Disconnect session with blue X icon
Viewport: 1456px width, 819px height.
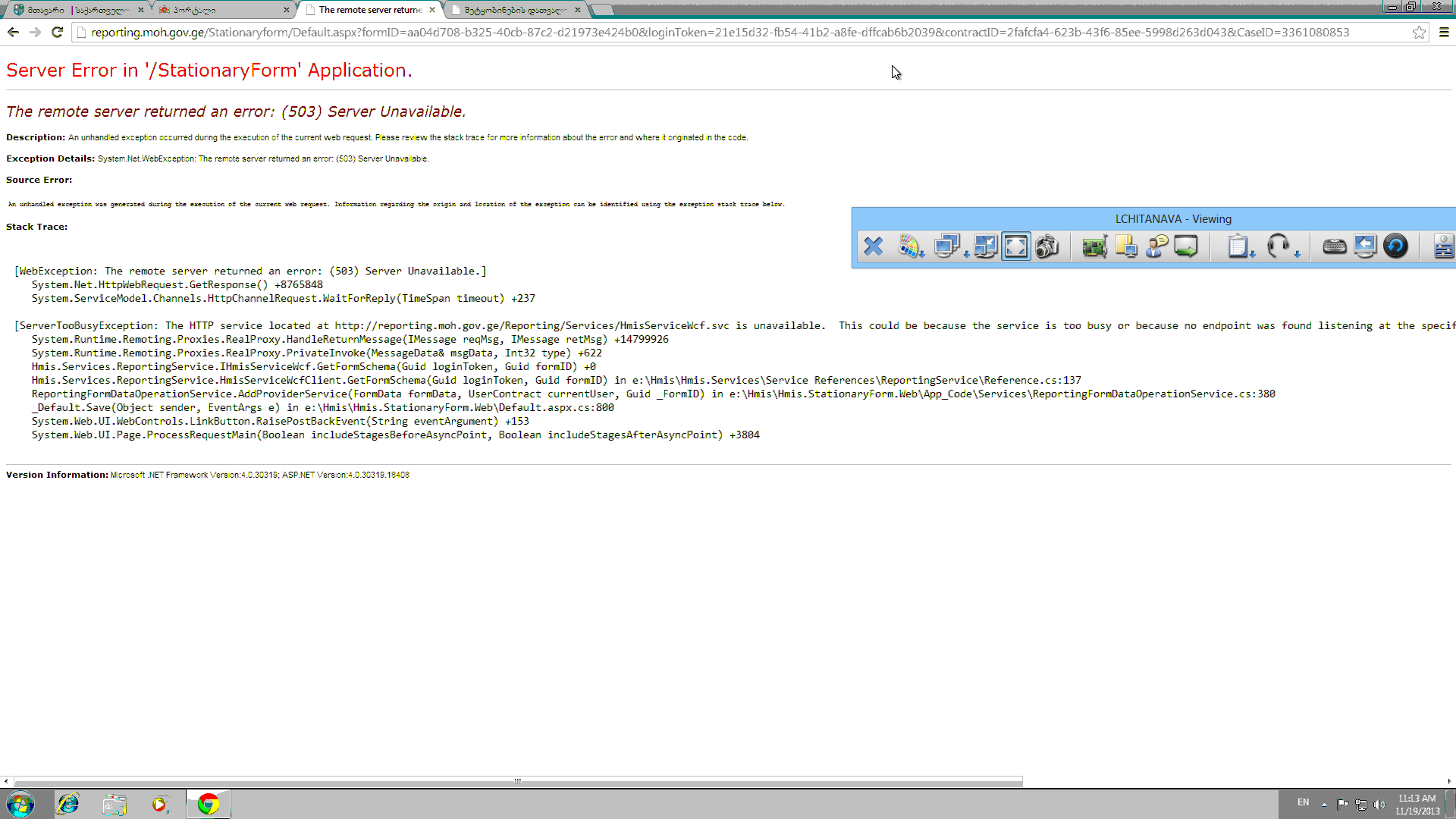point(874,246)
